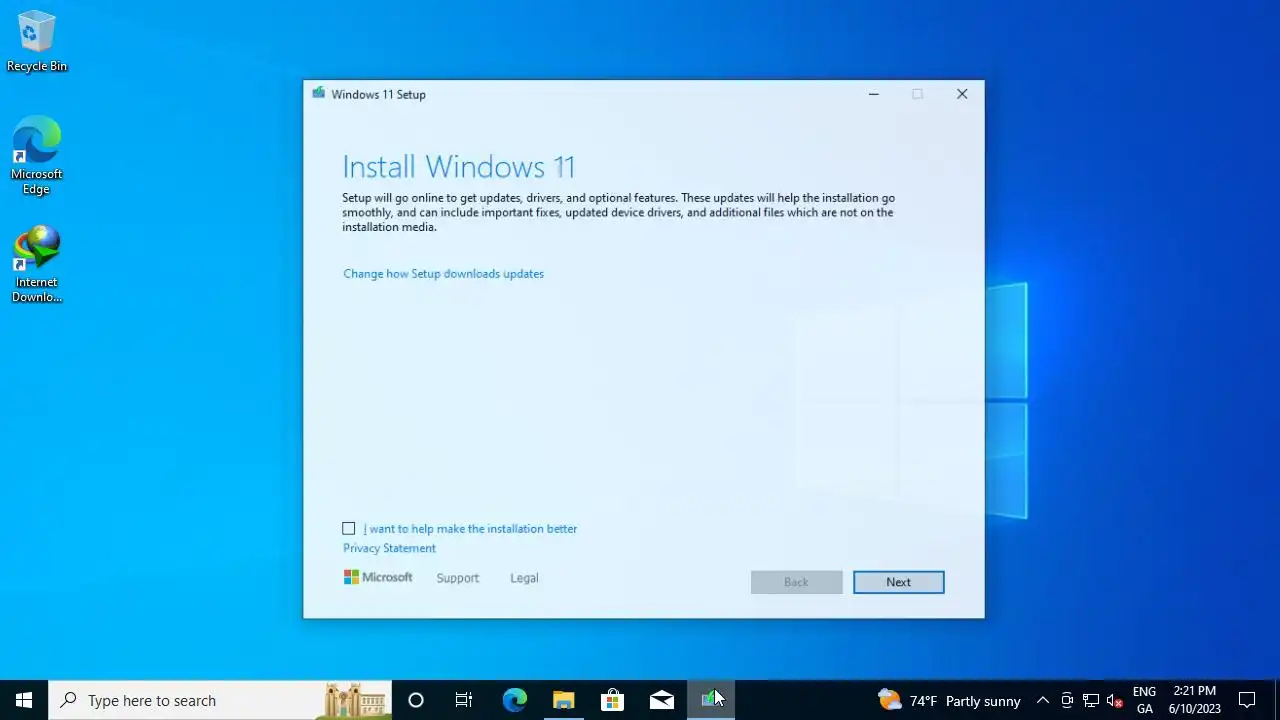This screenshot has height=720, width=1280.
Task: Click the 'Install Windows 11' heading
Action: pyautogui.click(x=458, y=166)
